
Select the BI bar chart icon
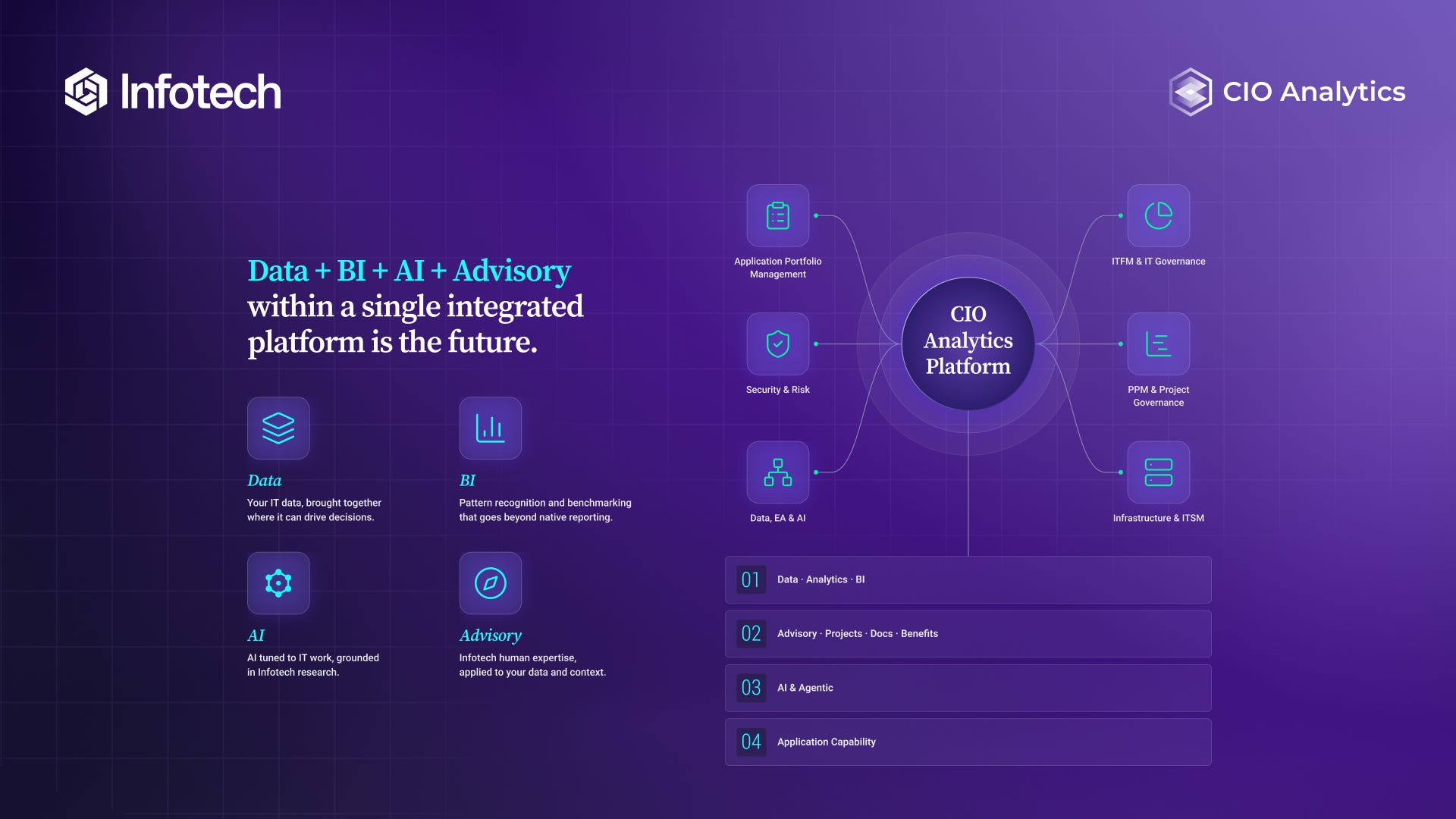[490, 428]
